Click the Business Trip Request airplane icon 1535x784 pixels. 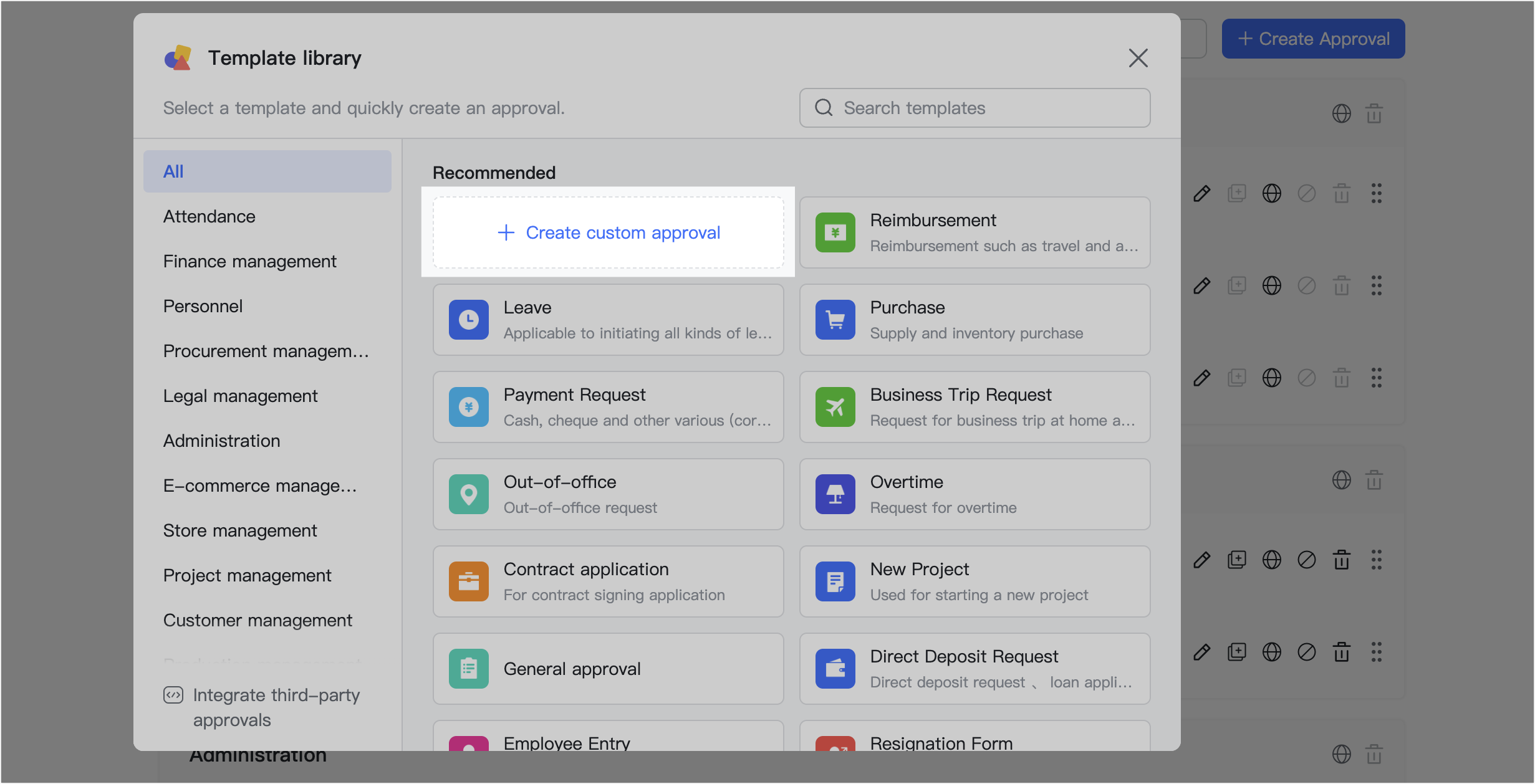pyautogui.click(x=835, y=407)
